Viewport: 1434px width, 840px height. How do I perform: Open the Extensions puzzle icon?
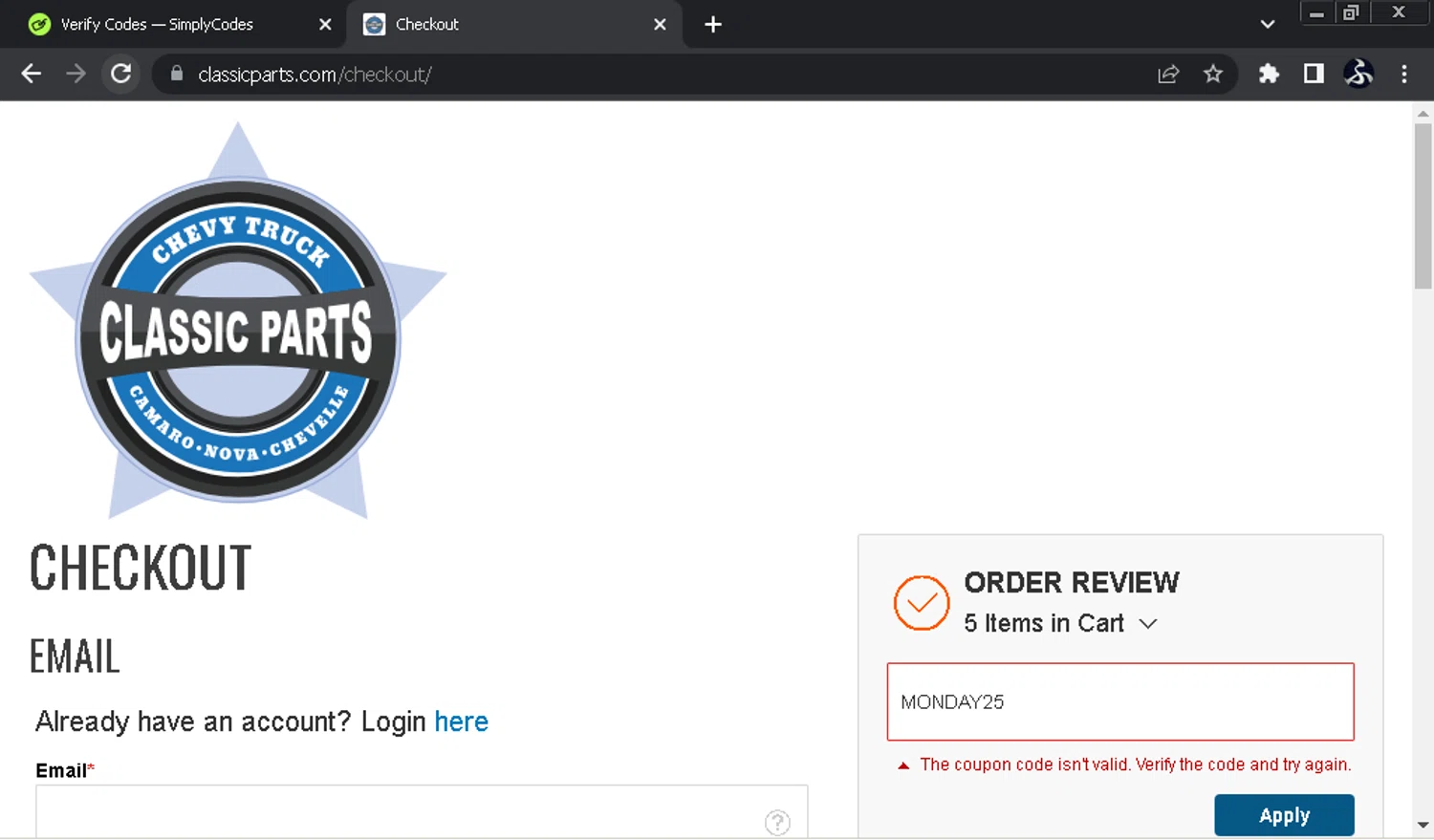click(x=1269, y=74)
